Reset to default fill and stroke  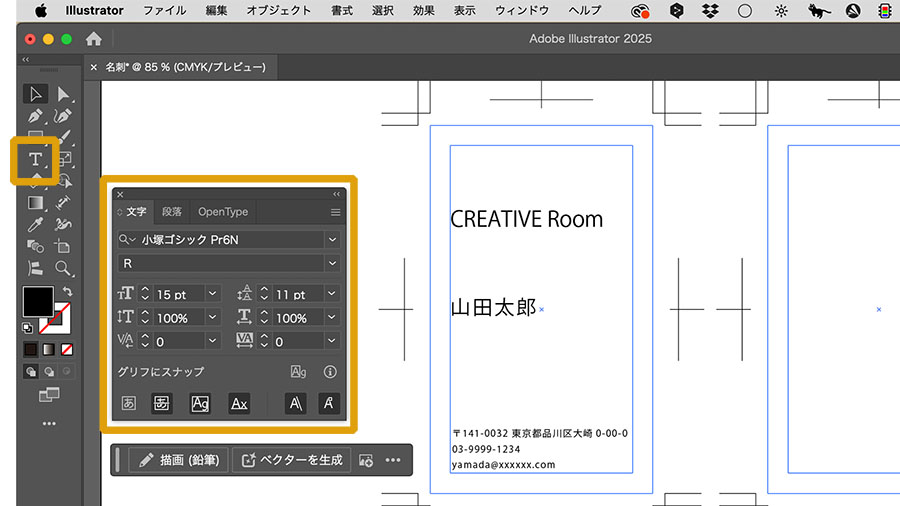click(27, 328)
